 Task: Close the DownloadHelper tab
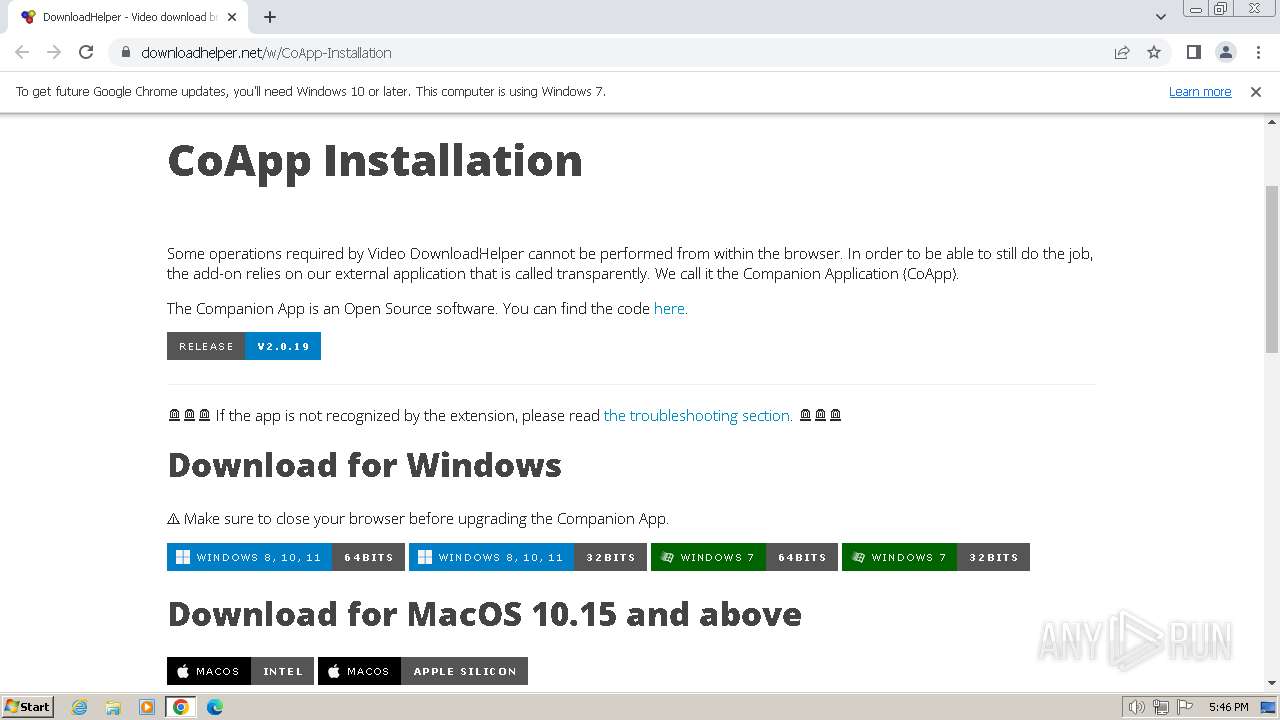pyautogui.click(x=234, y=17)
